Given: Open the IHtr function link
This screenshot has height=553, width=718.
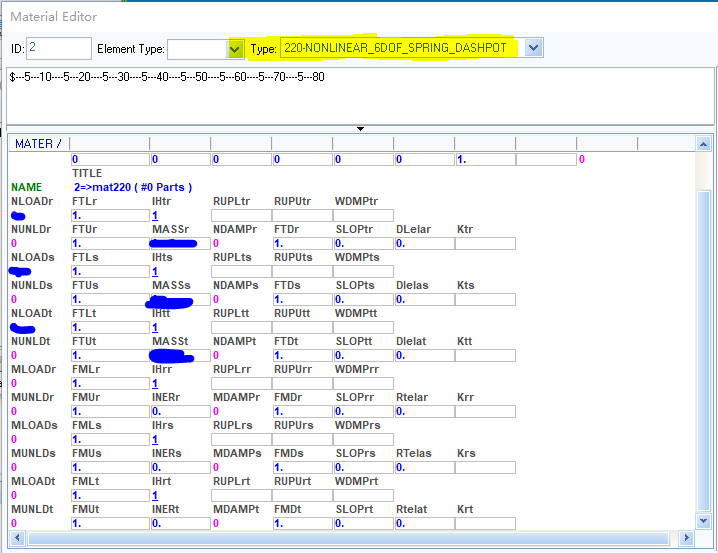Looking at the screenshot, I should point(155,216).
